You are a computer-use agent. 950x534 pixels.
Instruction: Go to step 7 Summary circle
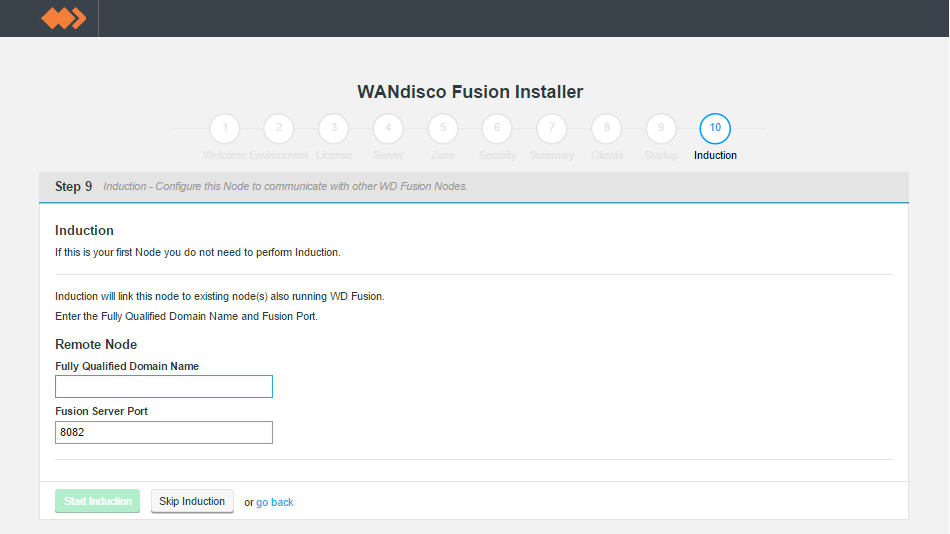[x=551, y=128]
